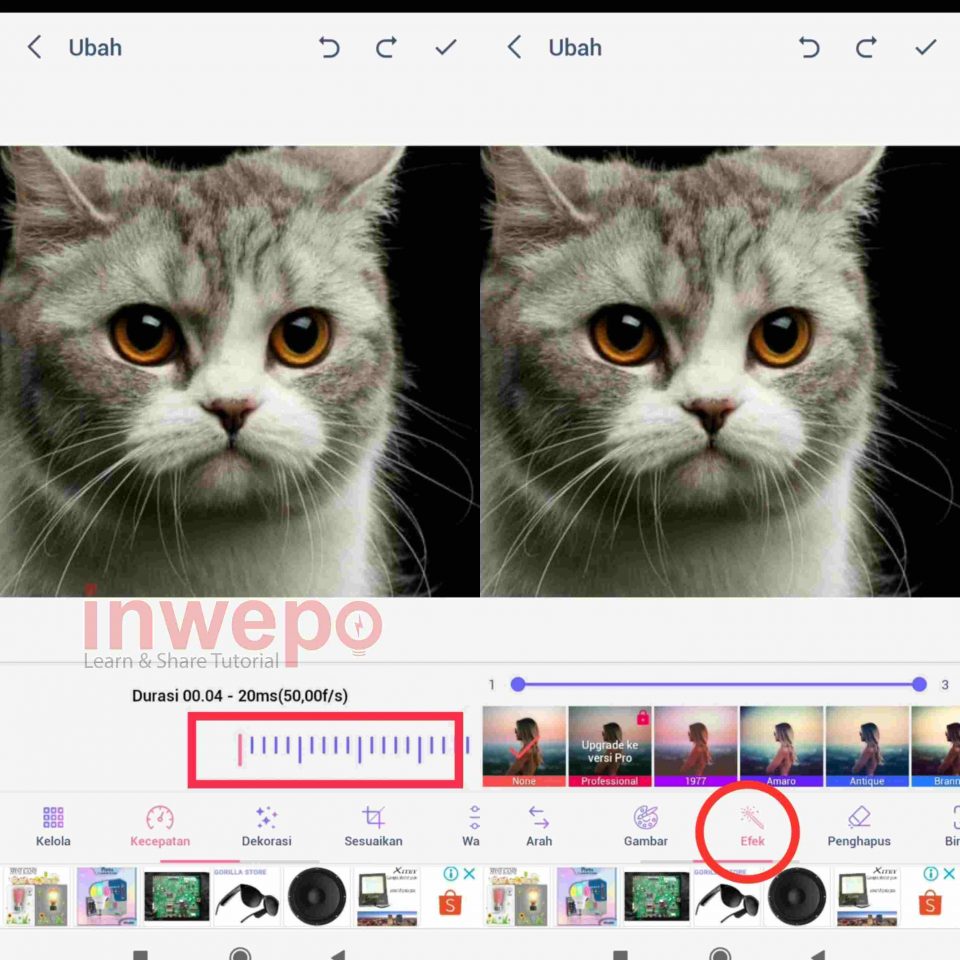Select the Kelola manage tool
960x960 pixels.
52,828
